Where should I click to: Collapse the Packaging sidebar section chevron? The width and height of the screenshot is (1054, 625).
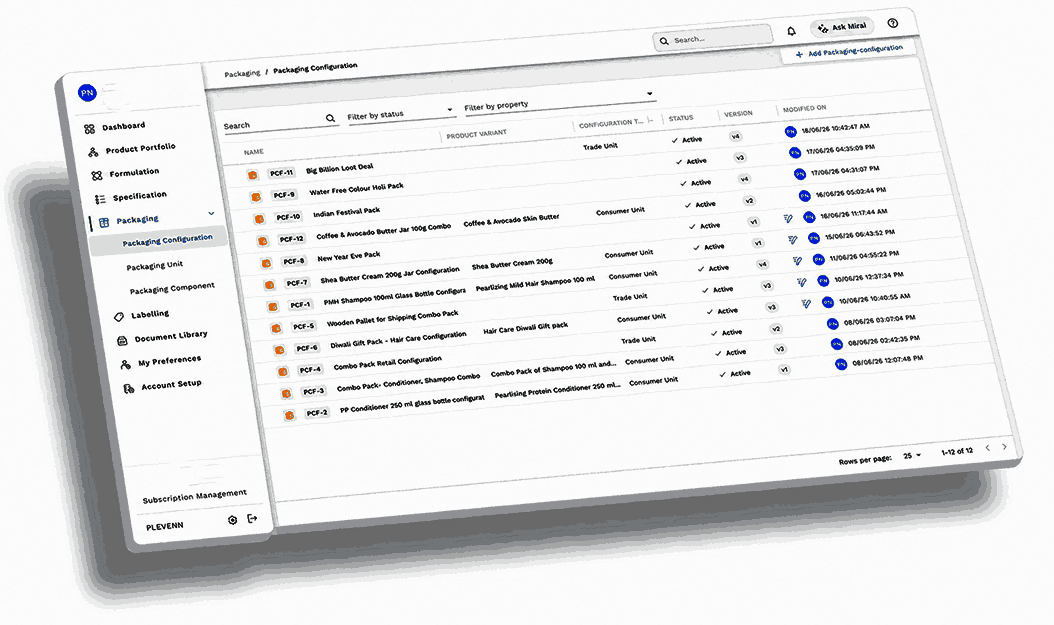[211, 213]
